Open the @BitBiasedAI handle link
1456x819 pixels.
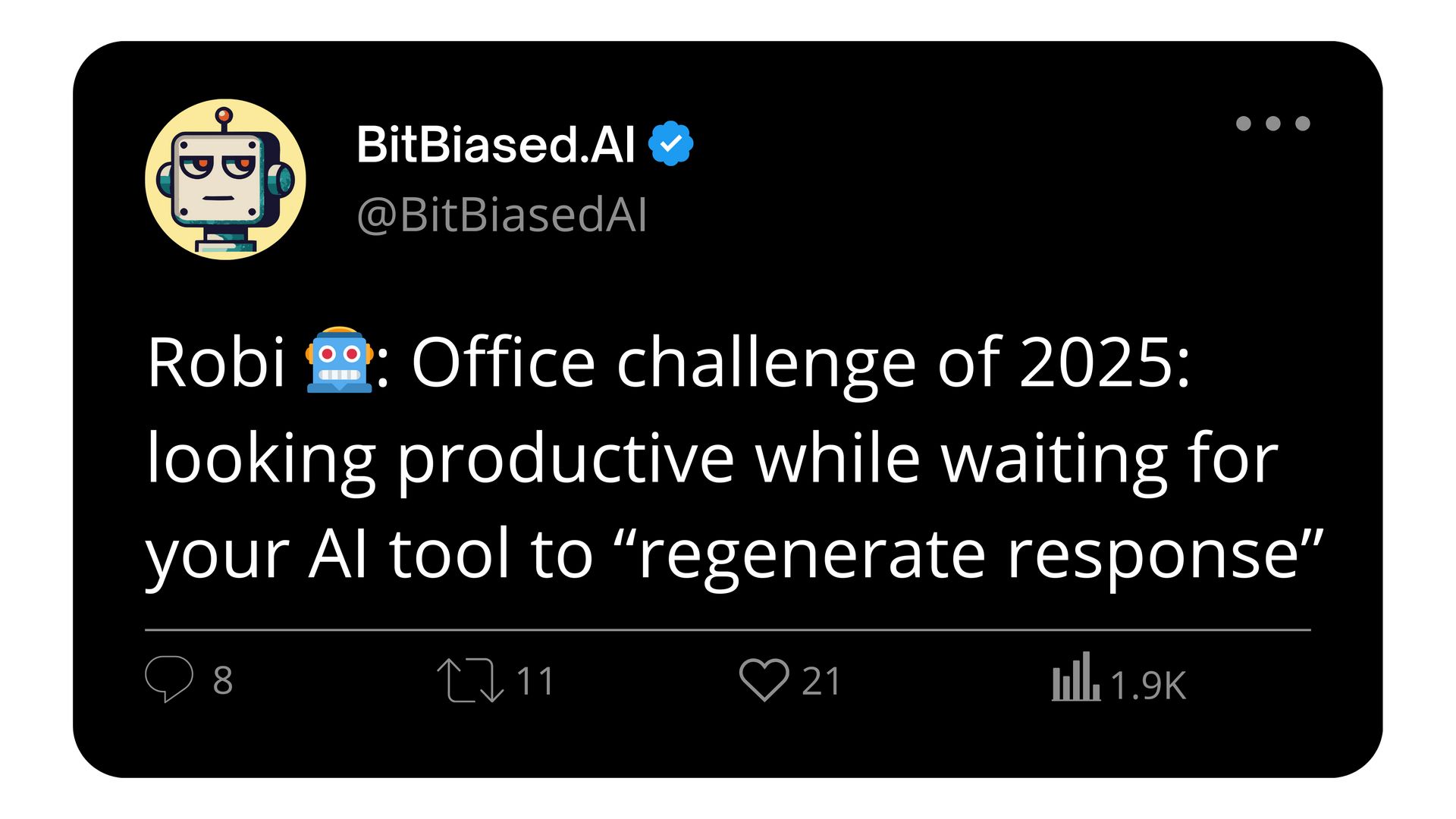(x=501, y=215)
